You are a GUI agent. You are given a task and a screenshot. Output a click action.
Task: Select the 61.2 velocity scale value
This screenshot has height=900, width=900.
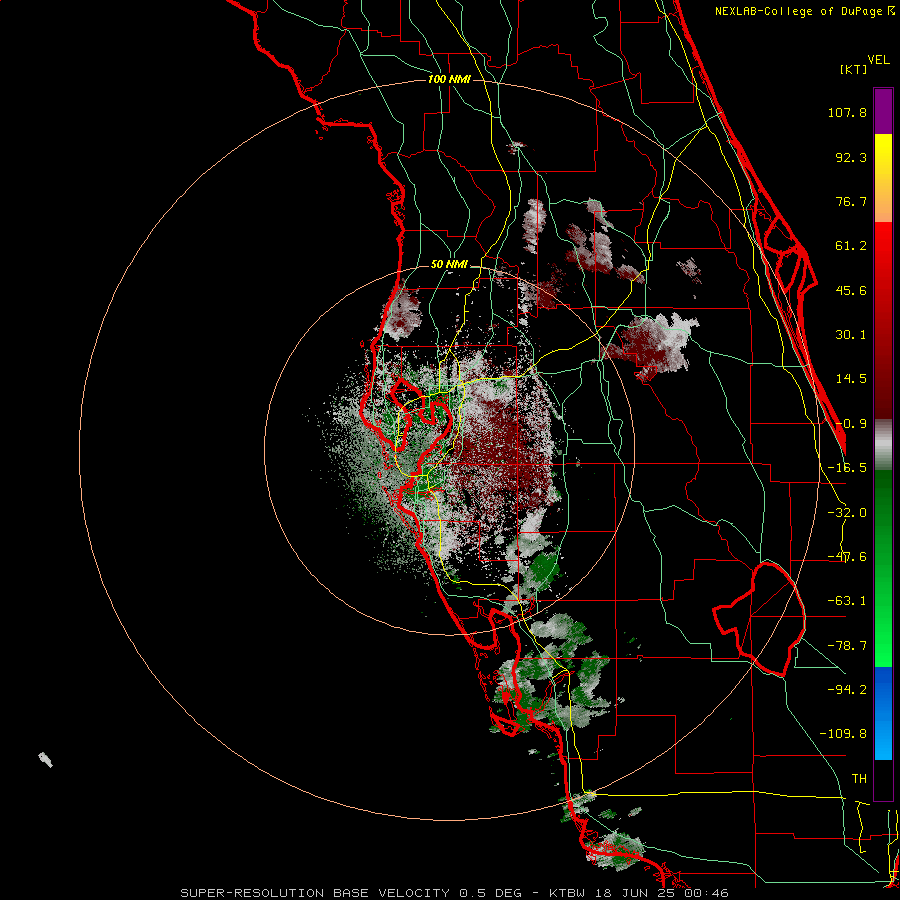[851, 246]
